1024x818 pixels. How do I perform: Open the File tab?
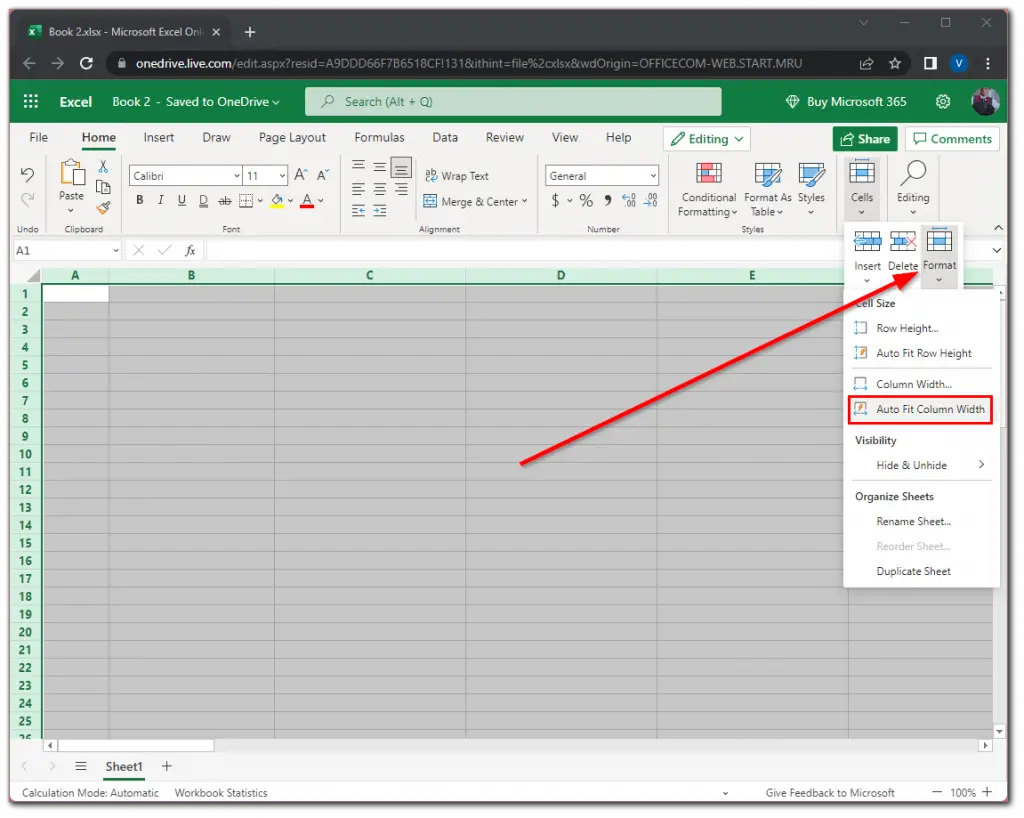tap(39, 138)
